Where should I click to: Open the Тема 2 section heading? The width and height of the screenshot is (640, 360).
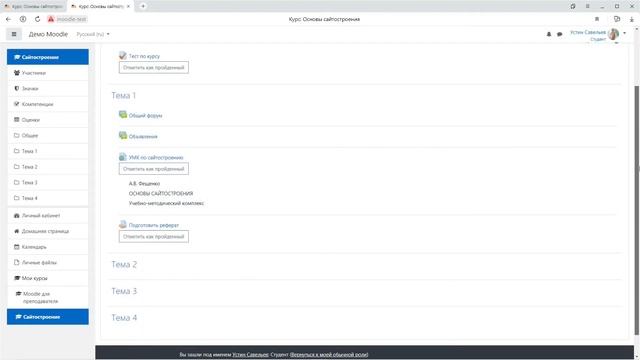point(124,264)
